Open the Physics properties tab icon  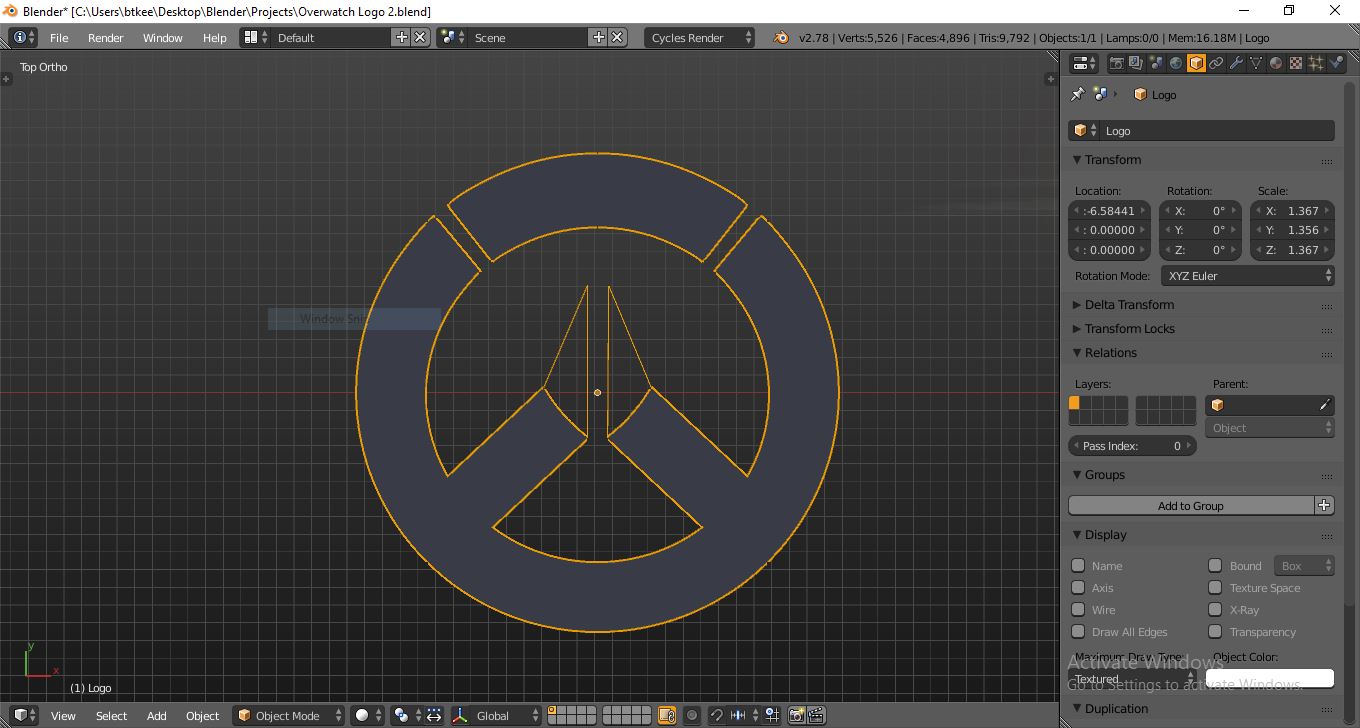pos(1336,63)
